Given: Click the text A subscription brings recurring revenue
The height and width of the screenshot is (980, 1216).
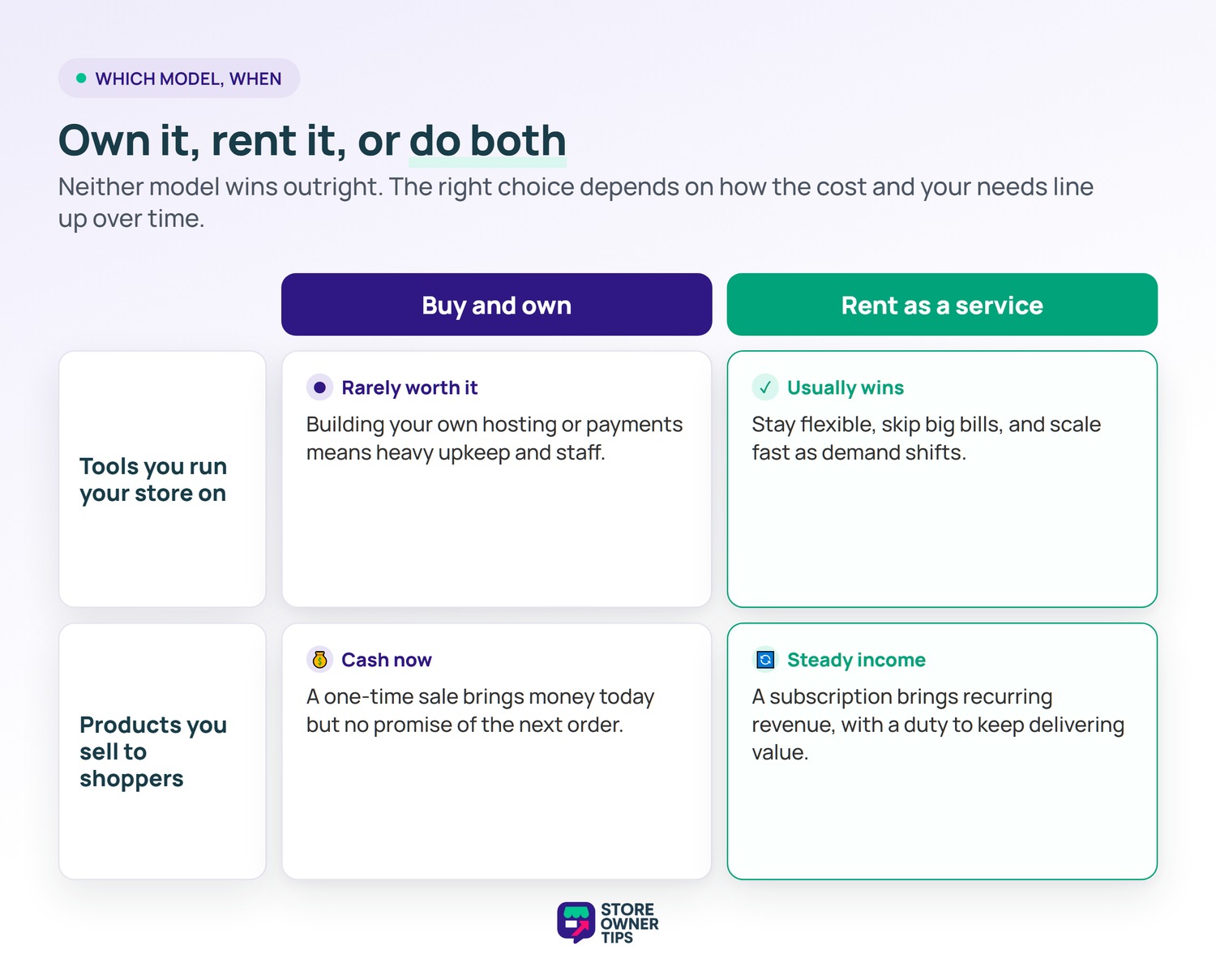Looking at the screenshot, I should tap(938, 725).
